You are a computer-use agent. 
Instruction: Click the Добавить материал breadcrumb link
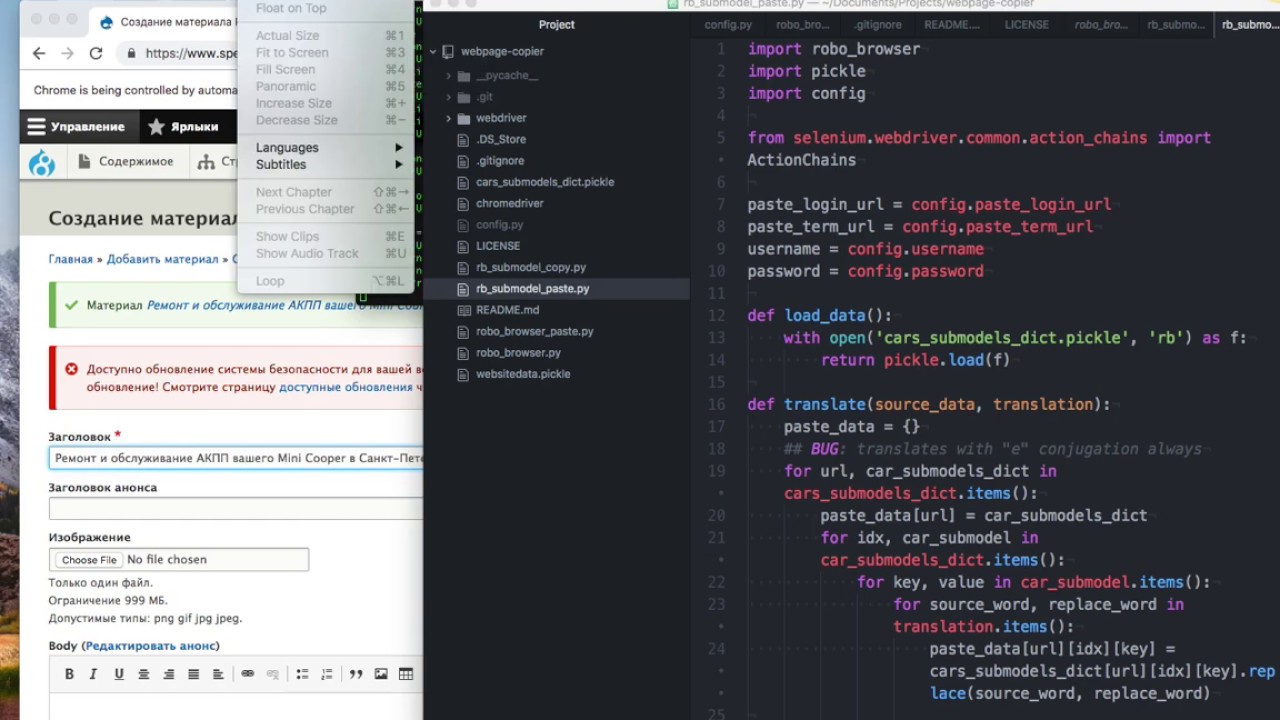(162, 259)
